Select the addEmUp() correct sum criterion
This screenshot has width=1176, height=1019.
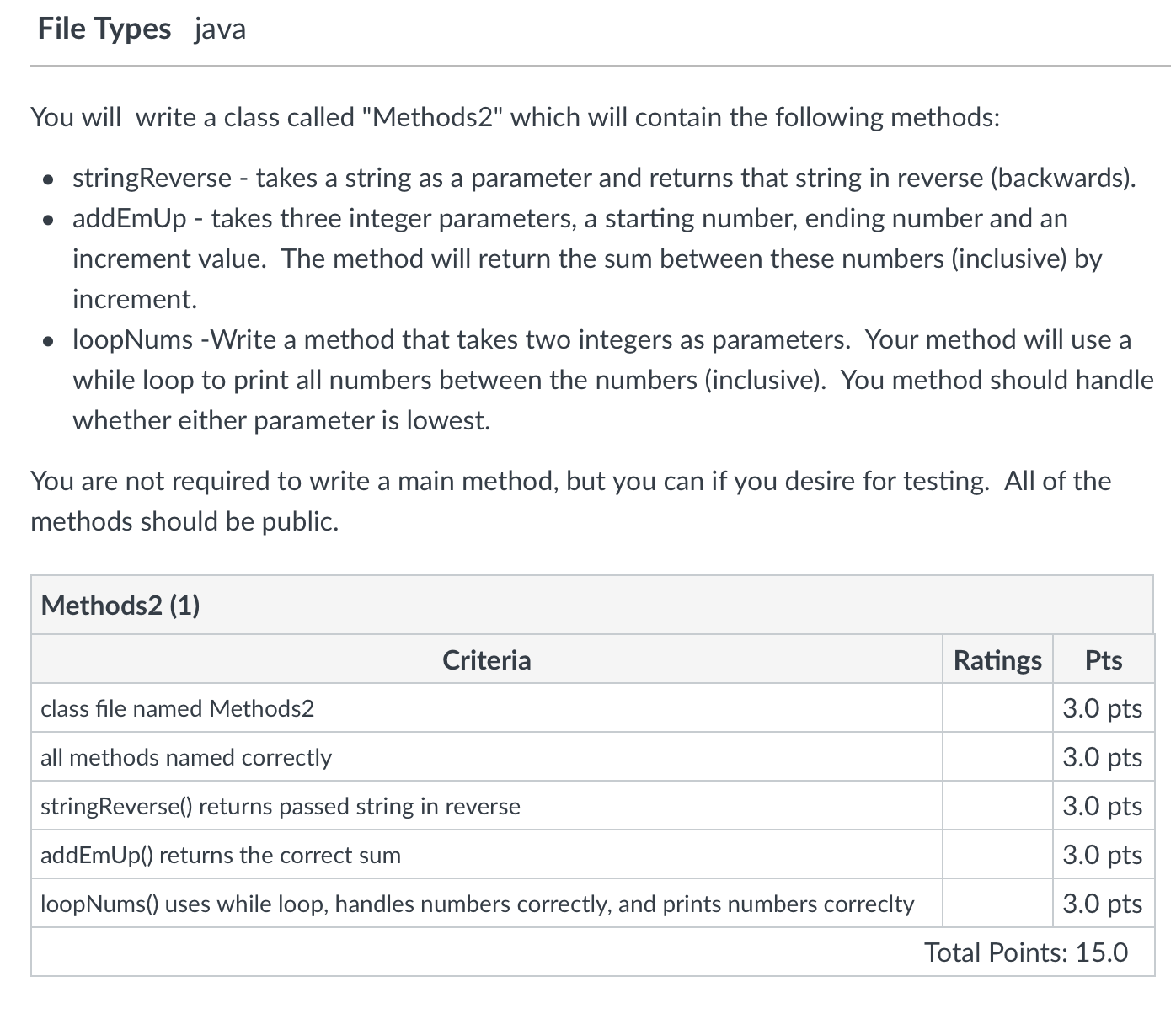221,855
